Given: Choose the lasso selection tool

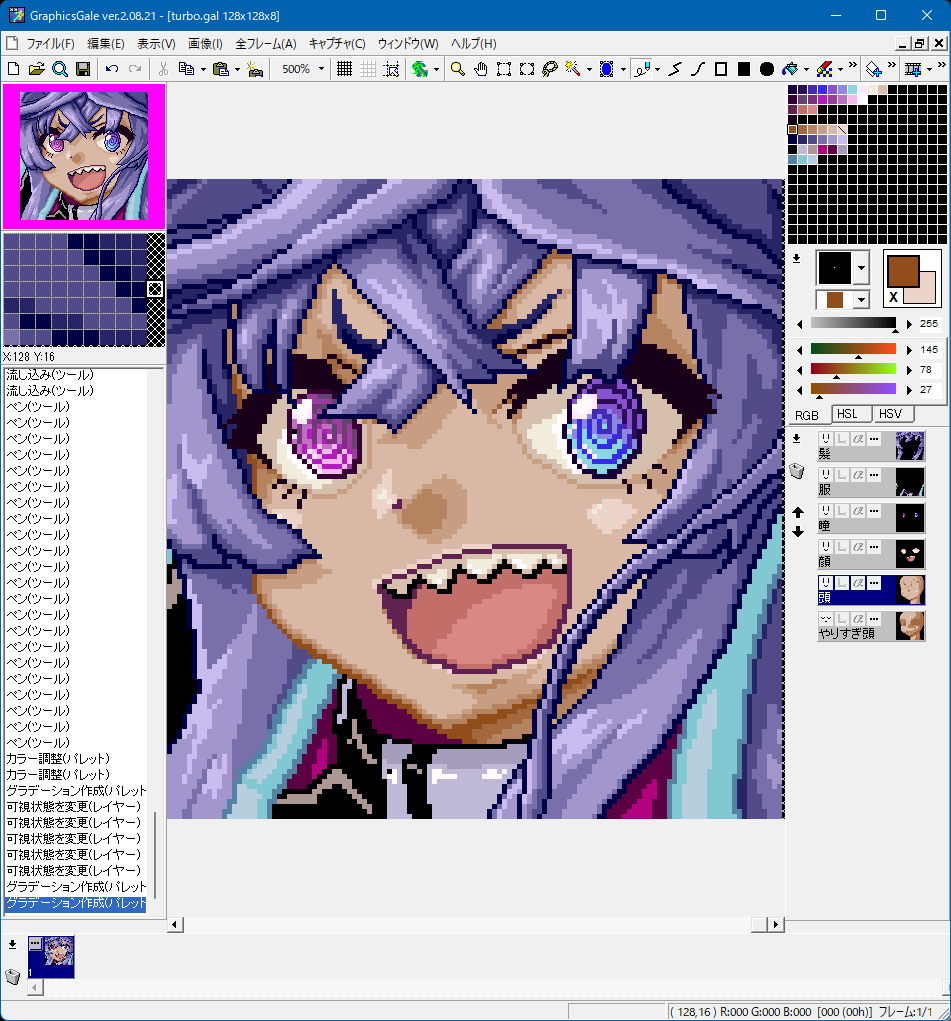Looking at the screenshot, I should pyautogui.click(x=549, y=69).
